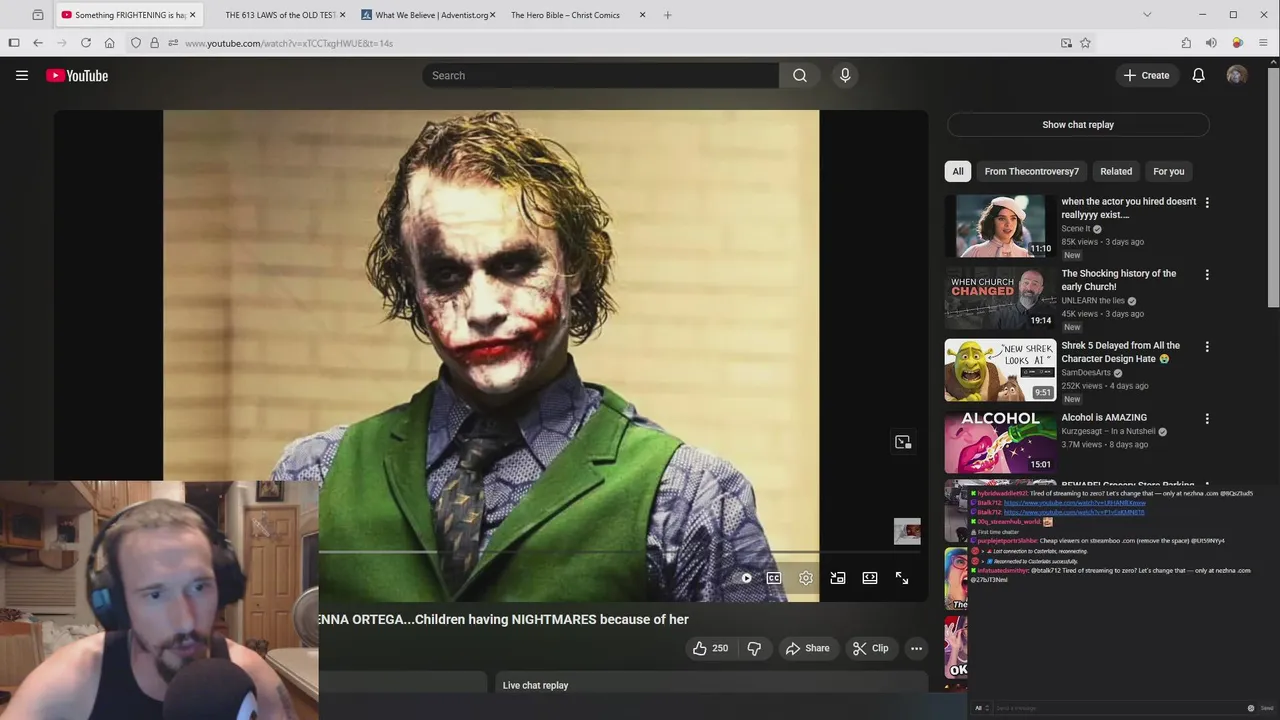View site security padlock info
The height and width of the screenshot is (720, 1280).
(x=154, y=43)
